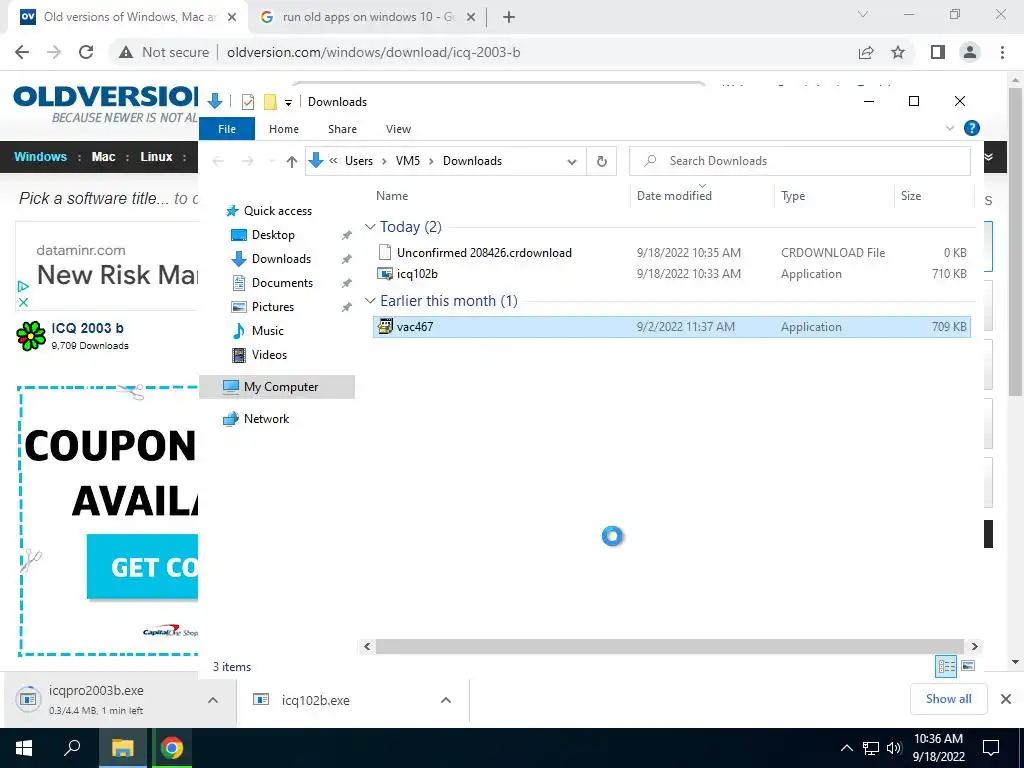Open the address bar history dropdown
Screen dimensions: 1024x768
[x=572, y=161]
